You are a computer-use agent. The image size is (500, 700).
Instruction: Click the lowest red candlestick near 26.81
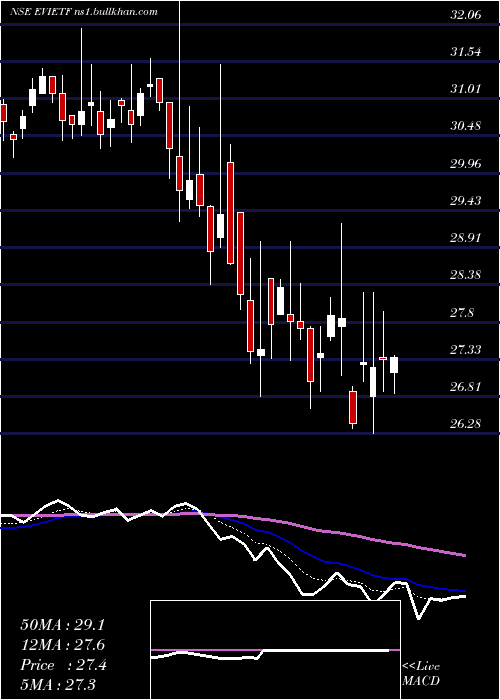353,407
